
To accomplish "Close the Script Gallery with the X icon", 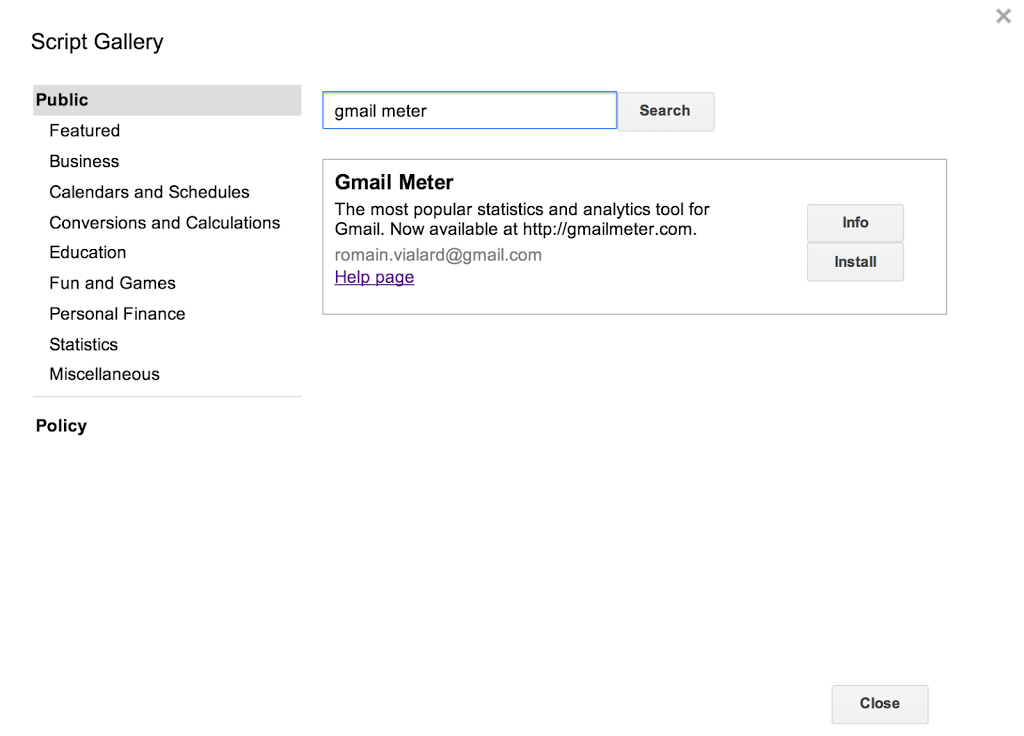I will coord(1003,16).
